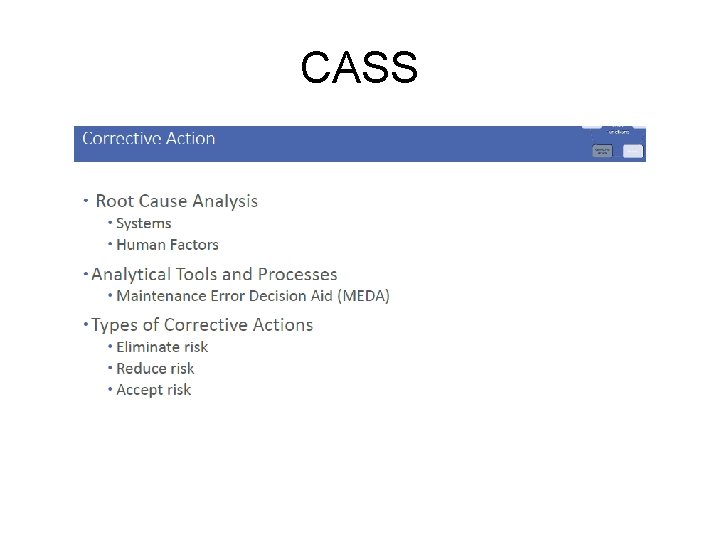
Task: Select the Eliminate risk bullet
Action: pos(162,347)
